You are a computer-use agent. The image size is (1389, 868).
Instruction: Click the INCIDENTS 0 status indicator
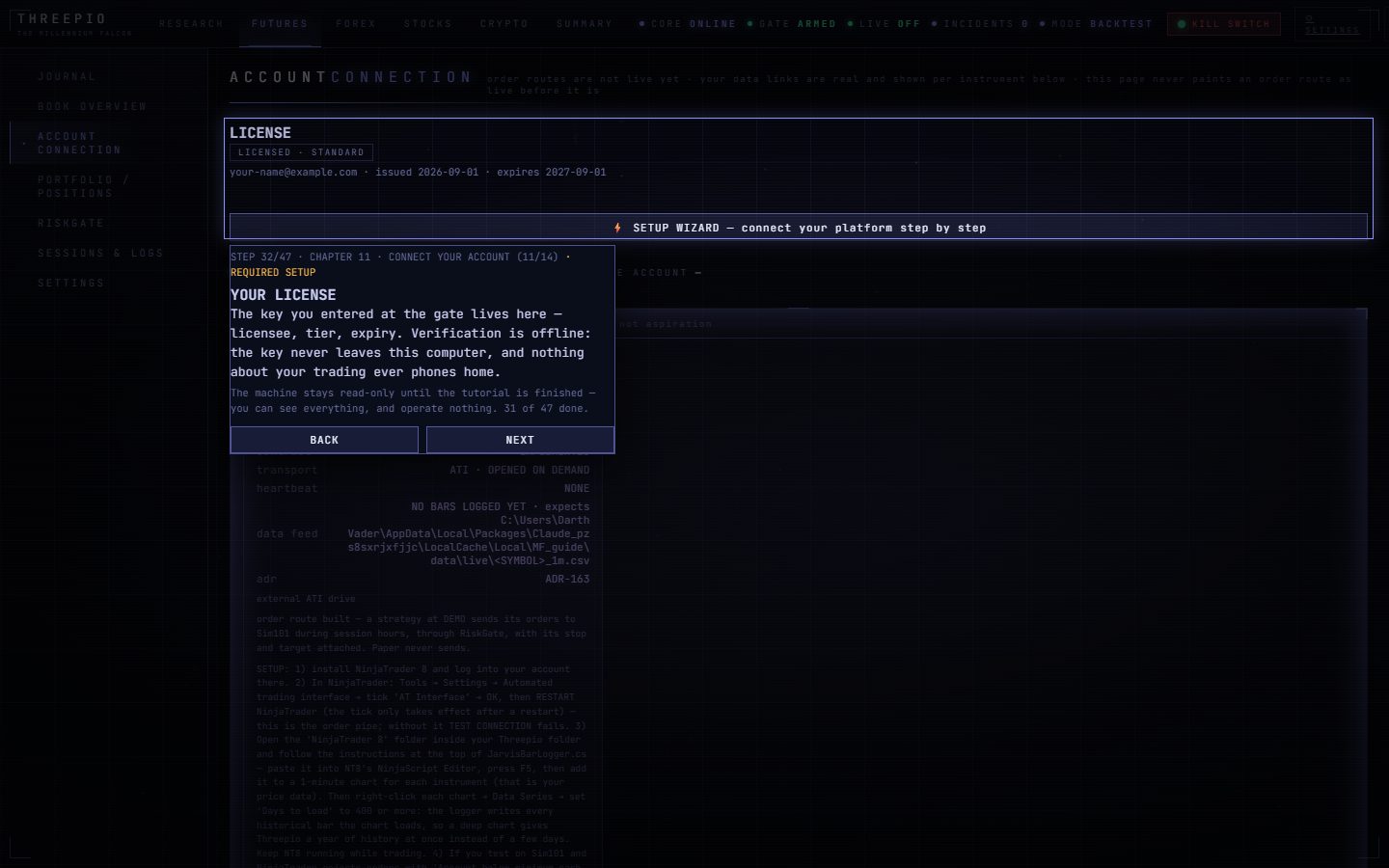pos(980,24)
